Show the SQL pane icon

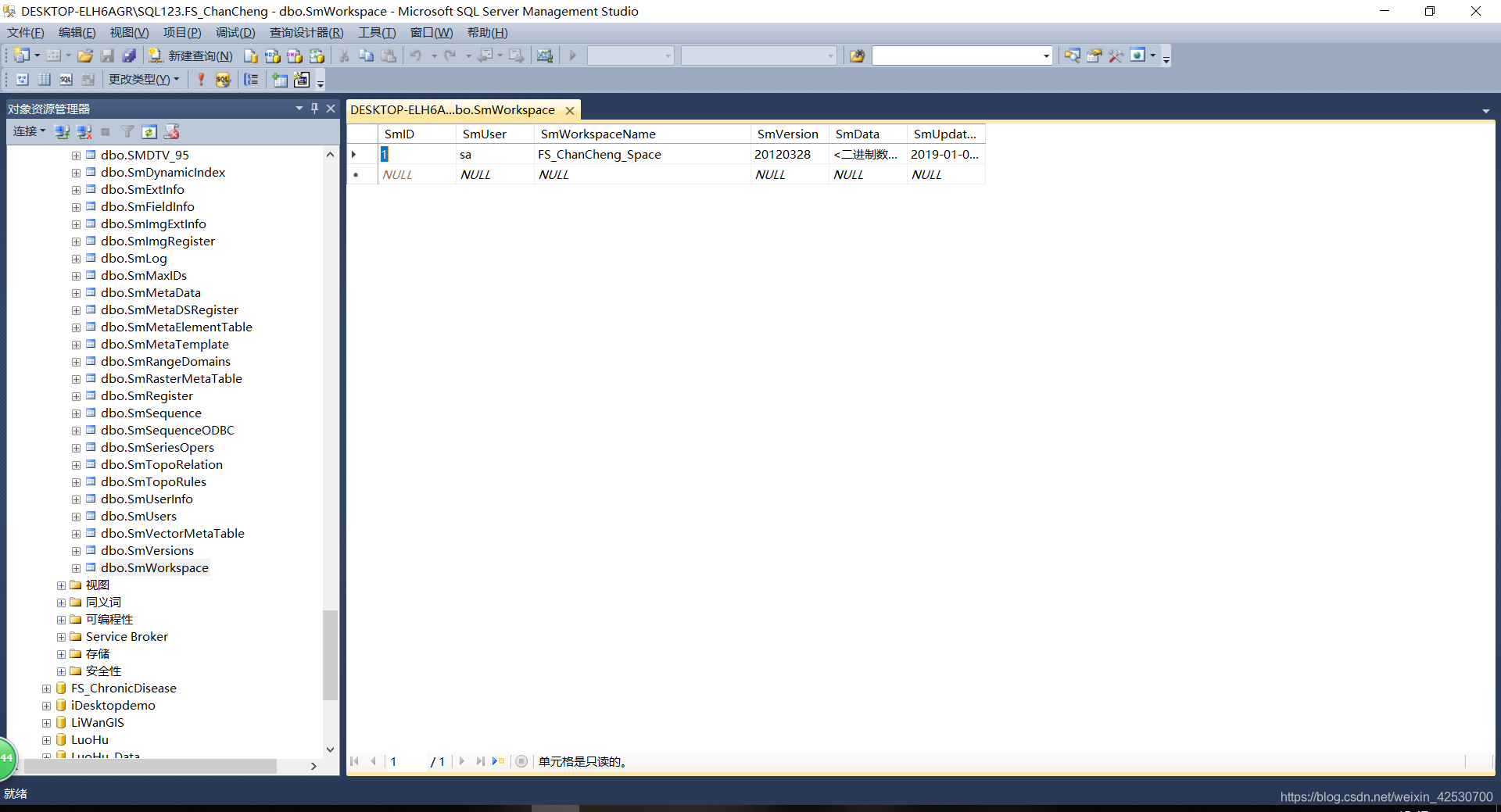click(66, 79)
